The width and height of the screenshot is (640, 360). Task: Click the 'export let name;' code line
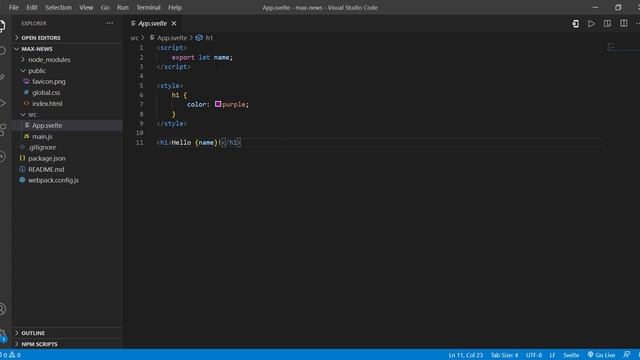[202, 58]
